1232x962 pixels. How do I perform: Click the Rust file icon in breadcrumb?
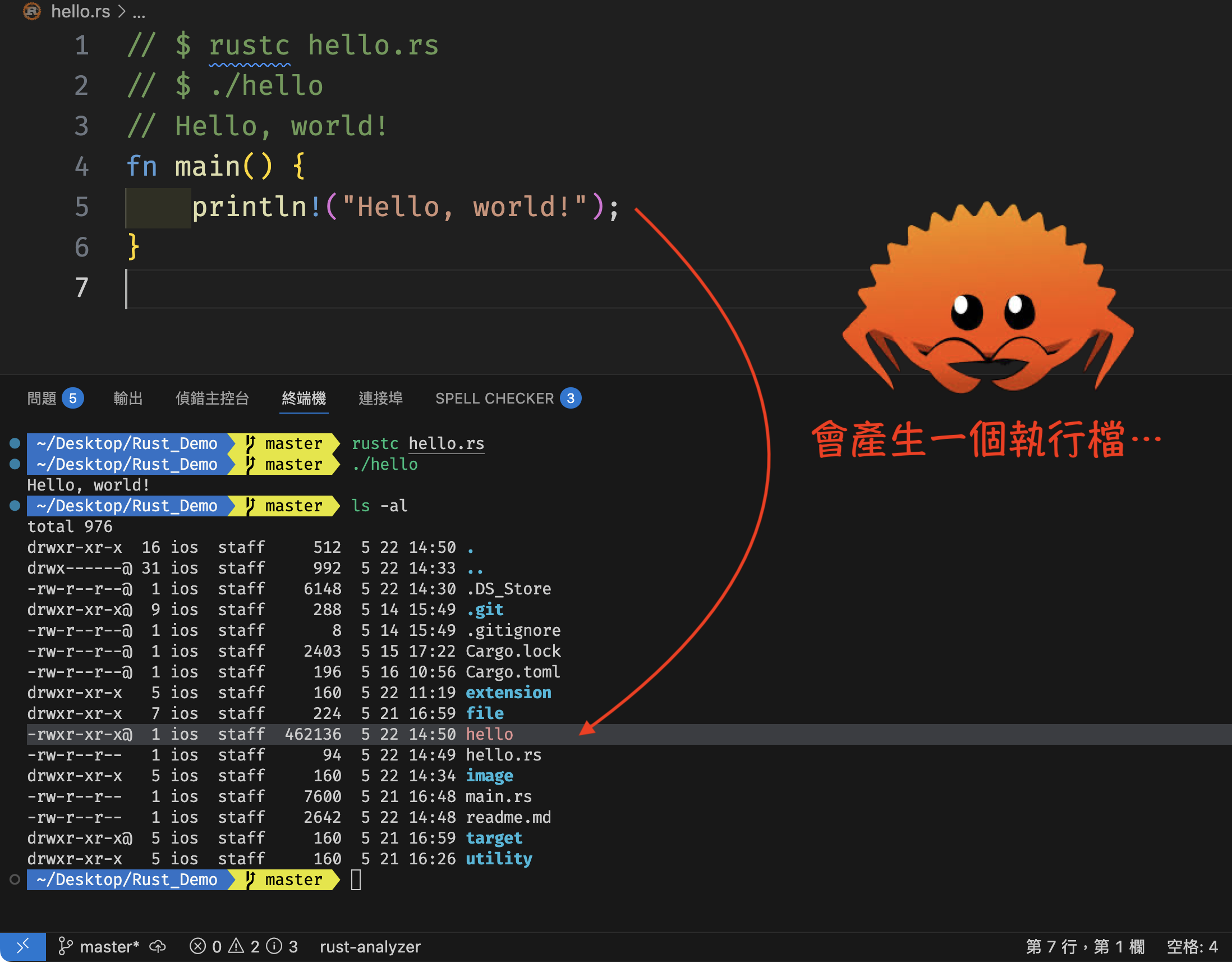(x=31, y=11)
